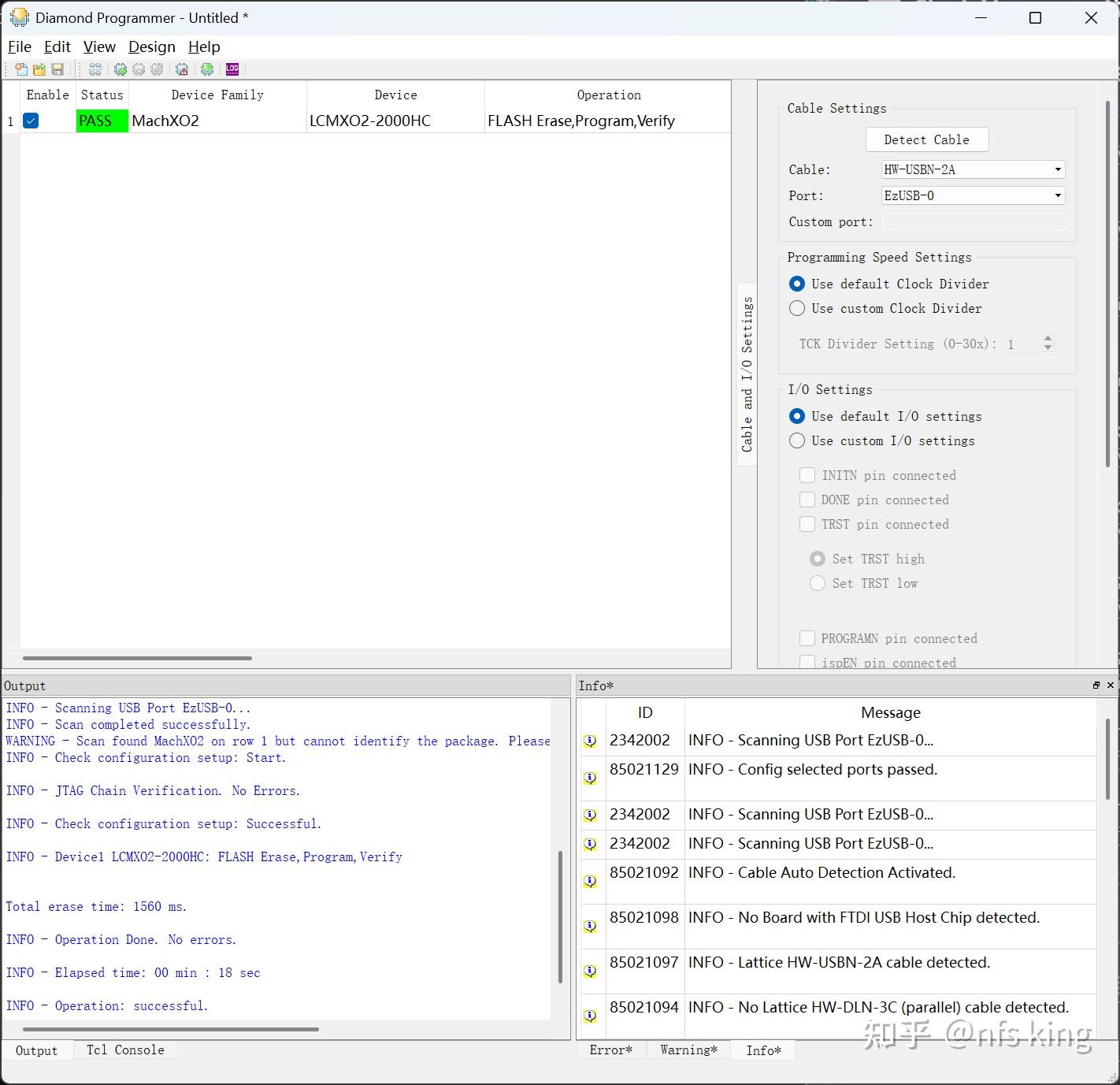Toggle INITN pin connected checkbox

[x=807, y=475]
